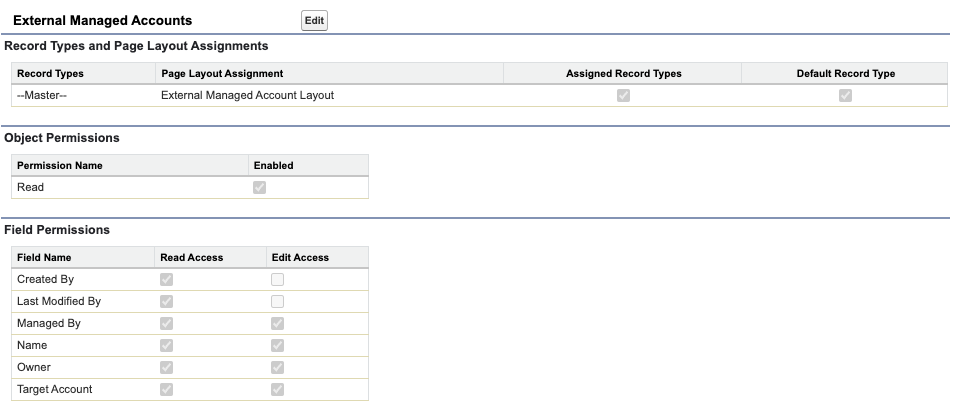The image size is (955, 408).
Task: Toggle Edit Access for Name field
Action: tap(278, 346)
